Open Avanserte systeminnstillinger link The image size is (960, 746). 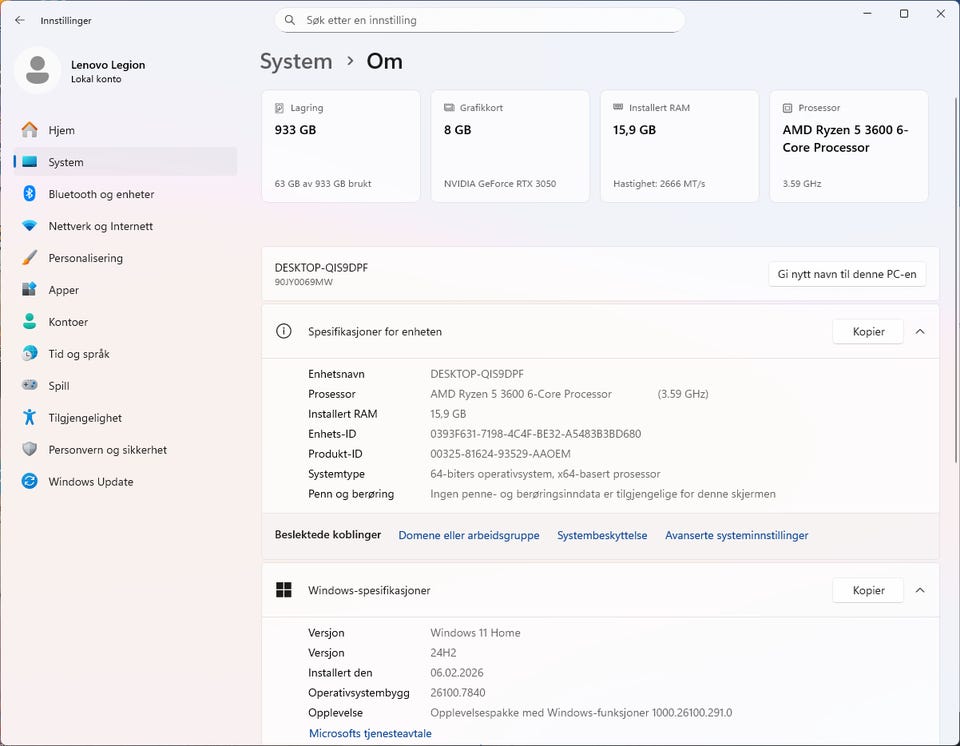coord(736,535)
